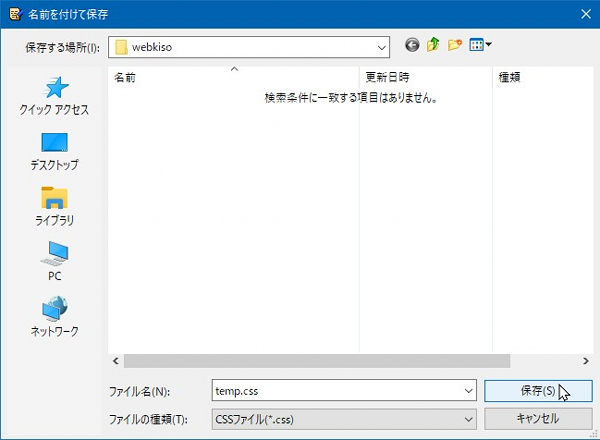Open the view menu icon
This screenshot has width=600, height=440.
(x=480, y=45)
